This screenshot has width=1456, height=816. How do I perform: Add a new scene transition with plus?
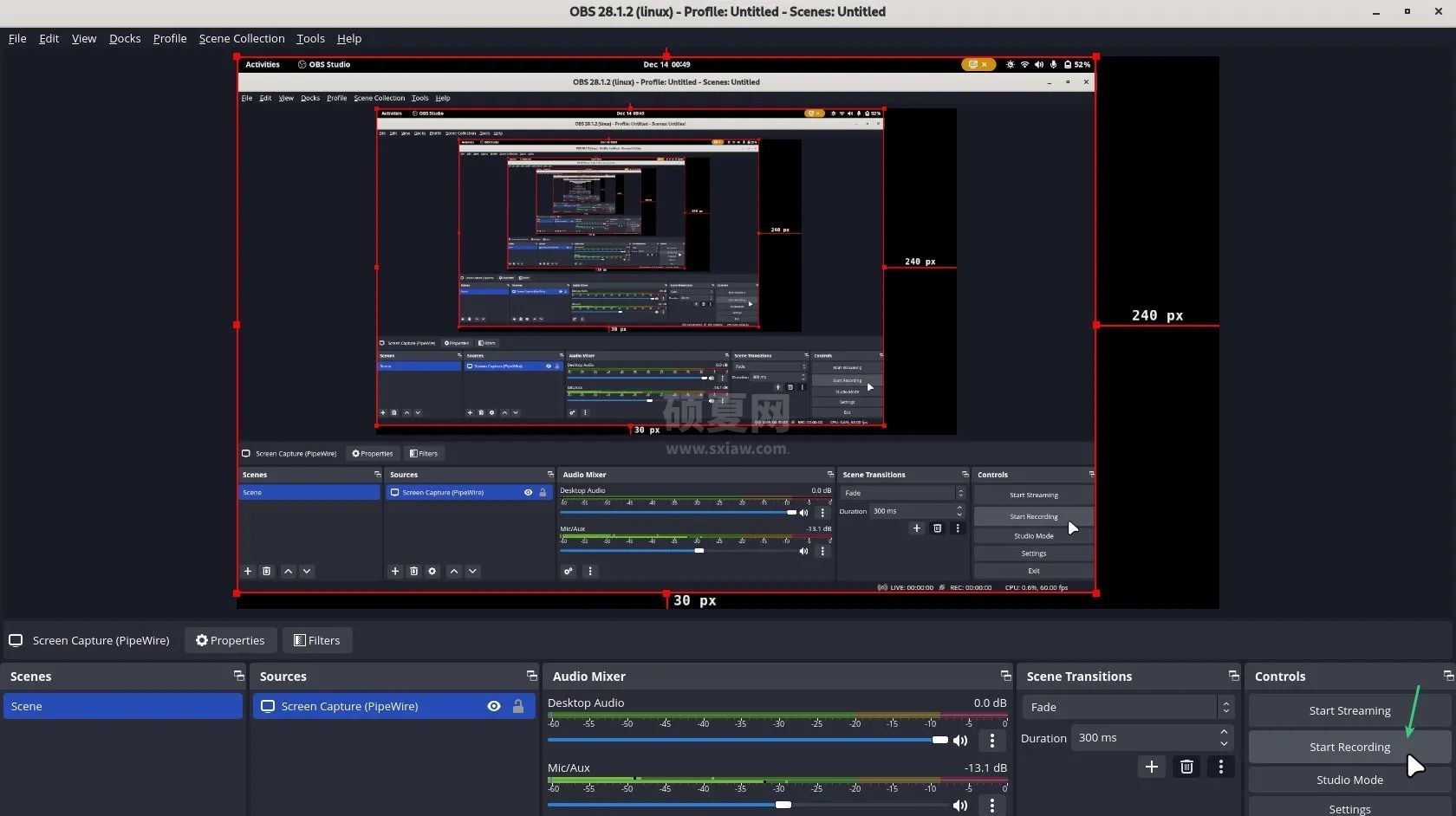tap(1152, 767)
